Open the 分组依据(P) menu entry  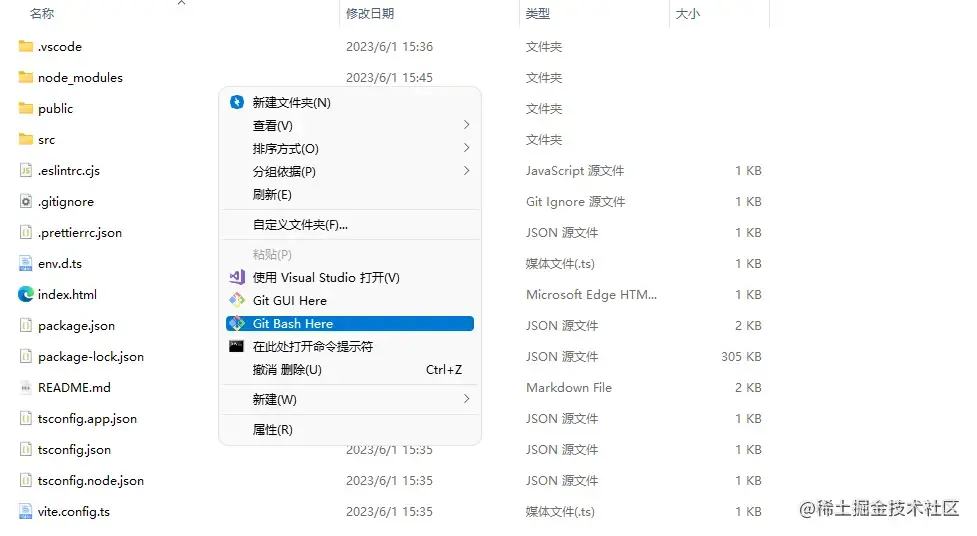tap(350, 171)
